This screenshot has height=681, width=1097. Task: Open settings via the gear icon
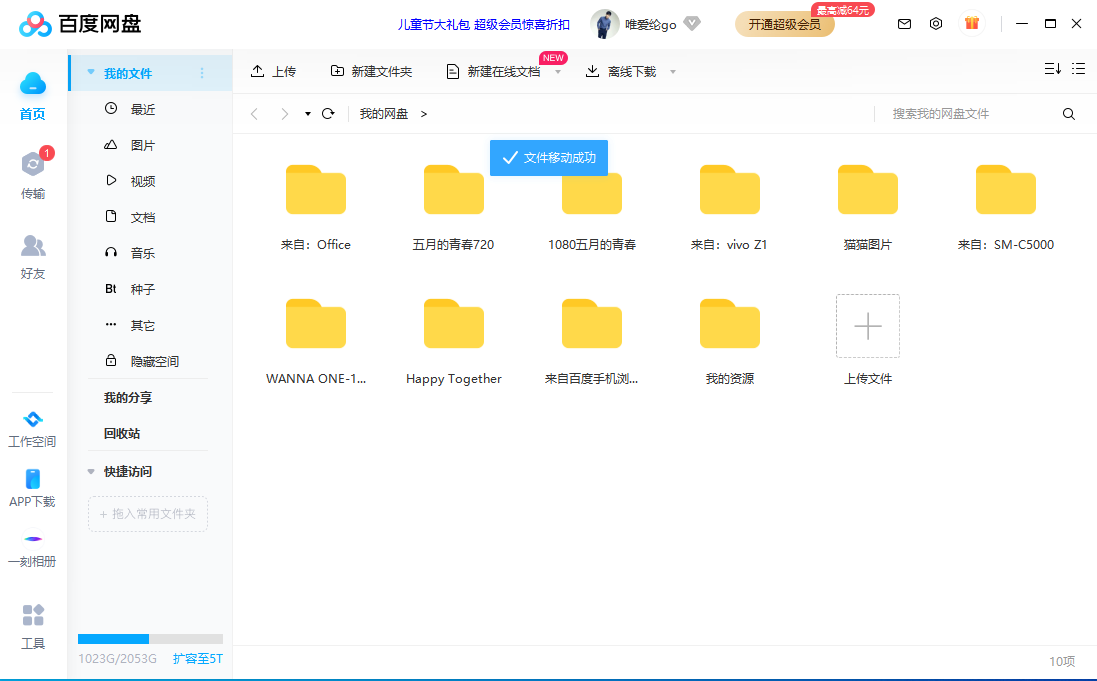click(x=936, y=22)
